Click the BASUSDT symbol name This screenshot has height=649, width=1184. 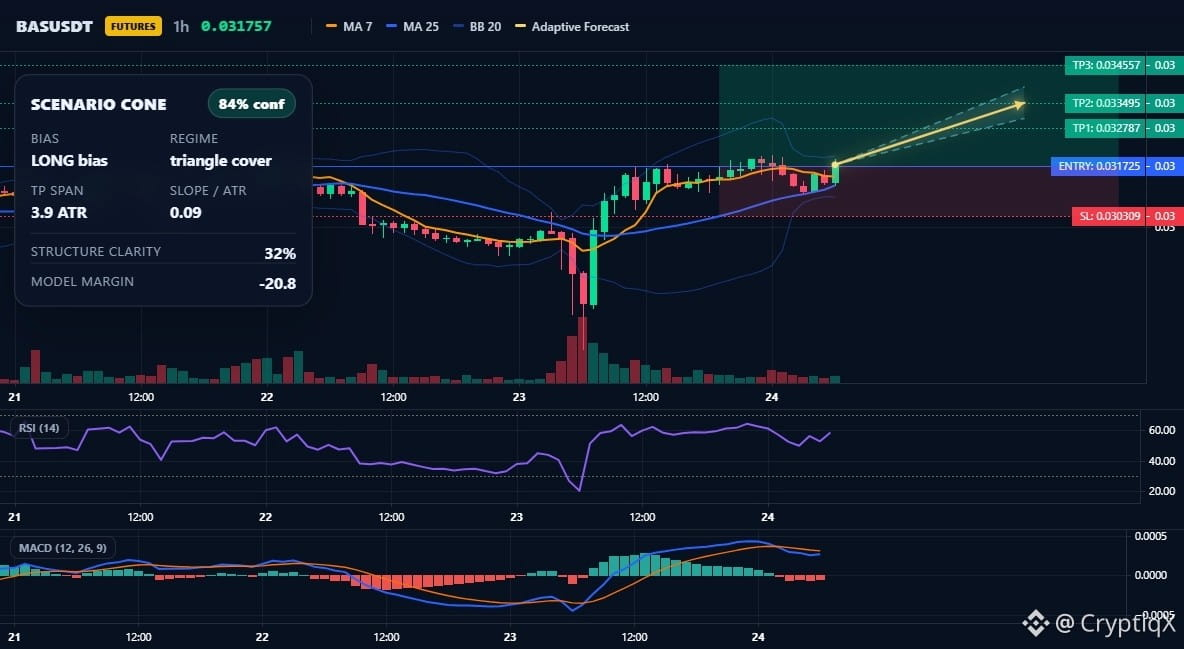(54, 26)
